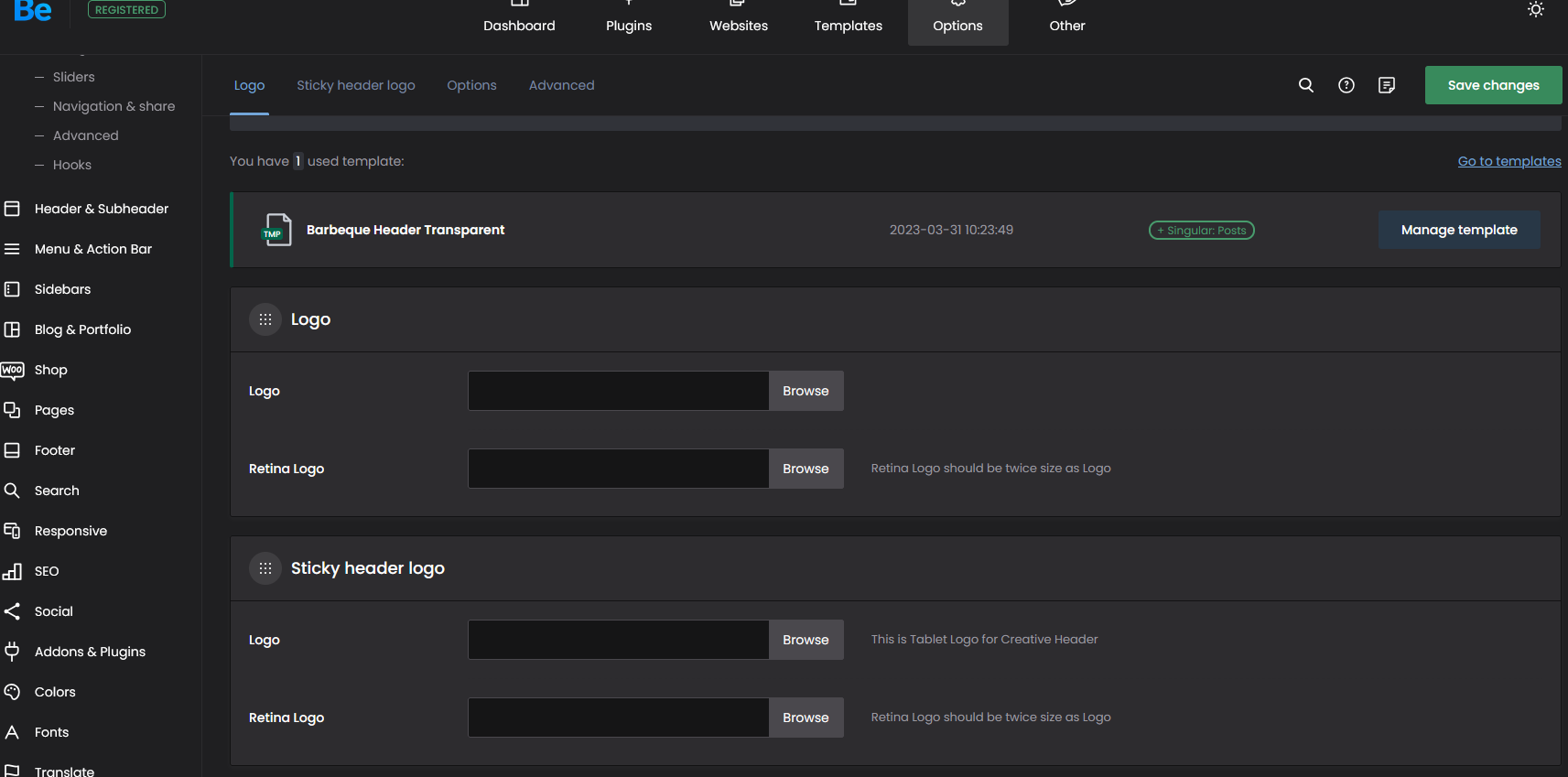Focus the Retina Logo input in Logo section

tap(619, 469)
